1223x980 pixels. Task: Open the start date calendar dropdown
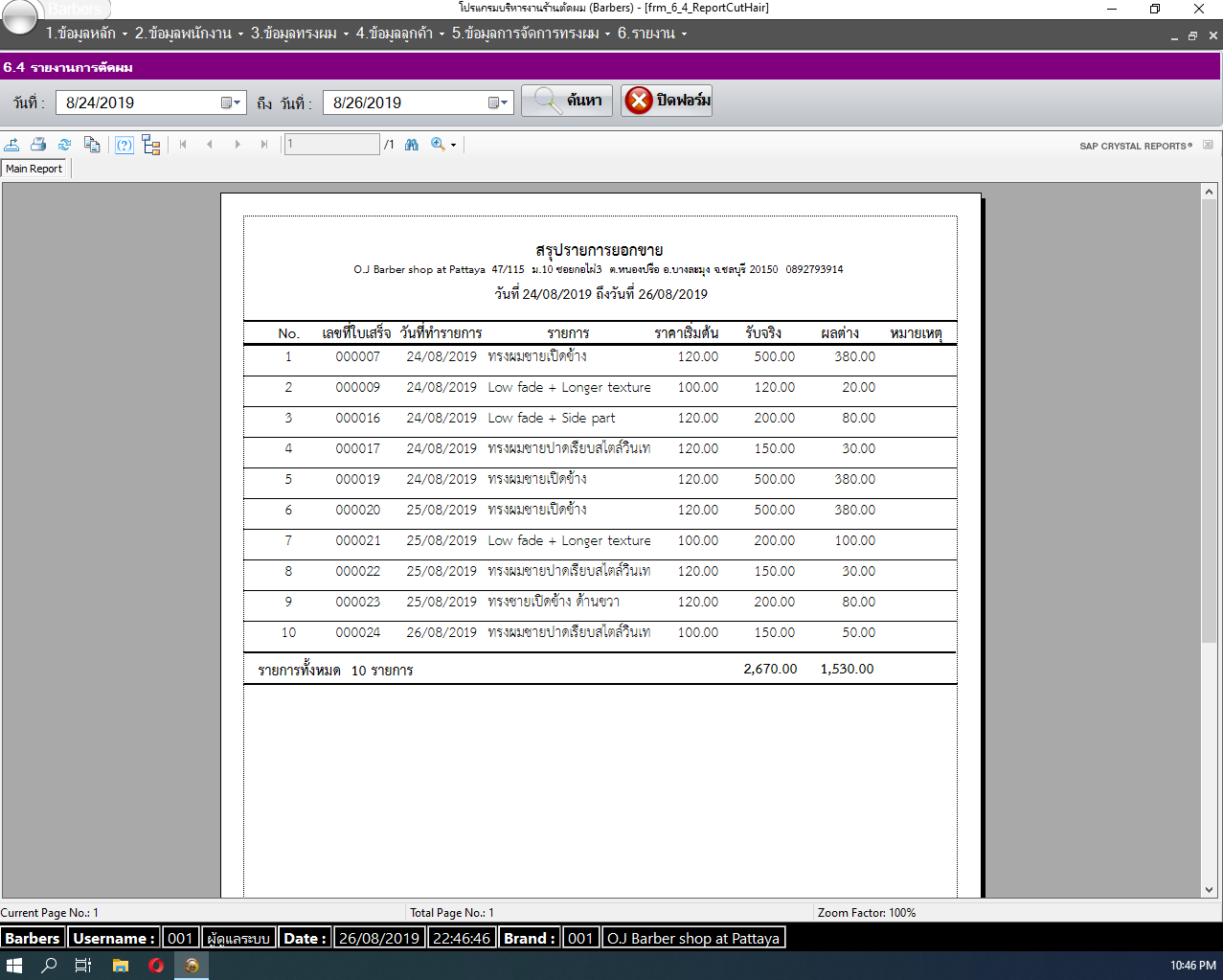pyautogui.click(x=231, y=103)
